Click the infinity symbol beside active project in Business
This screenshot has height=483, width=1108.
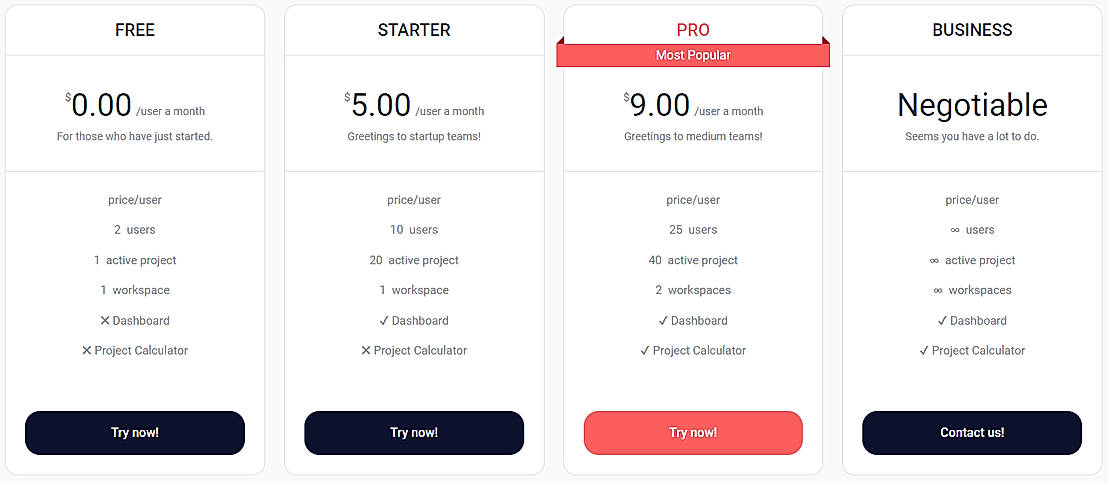click(x=934, y=261)
